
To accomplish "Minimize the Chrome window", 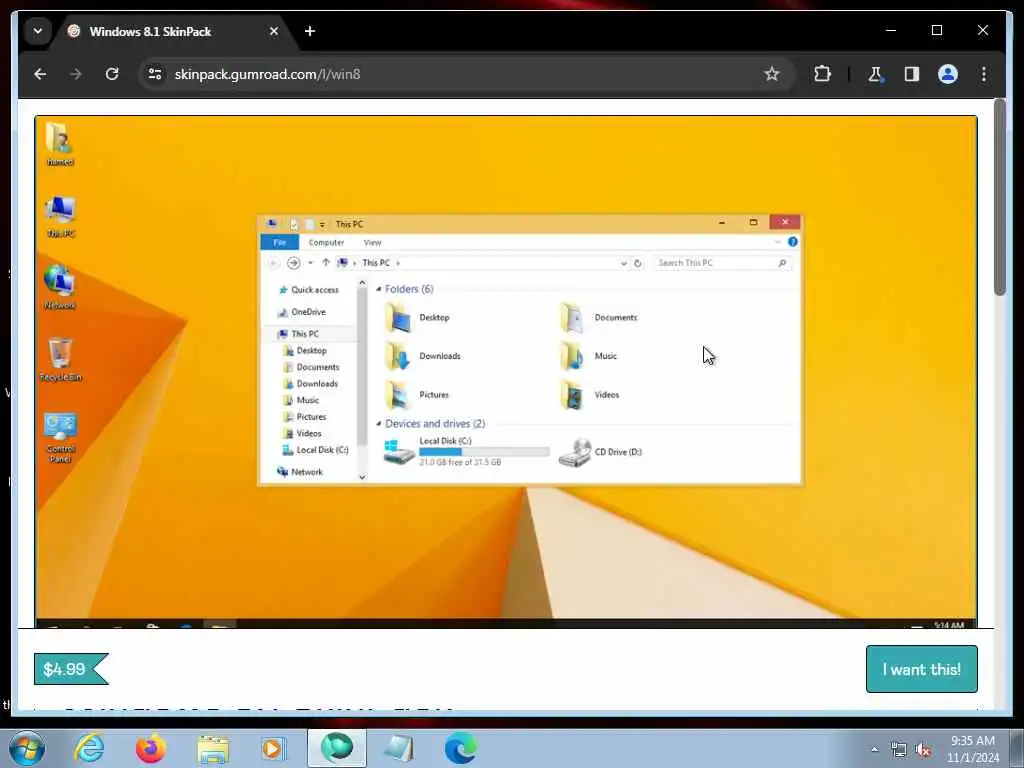I will tap(891, 31).
